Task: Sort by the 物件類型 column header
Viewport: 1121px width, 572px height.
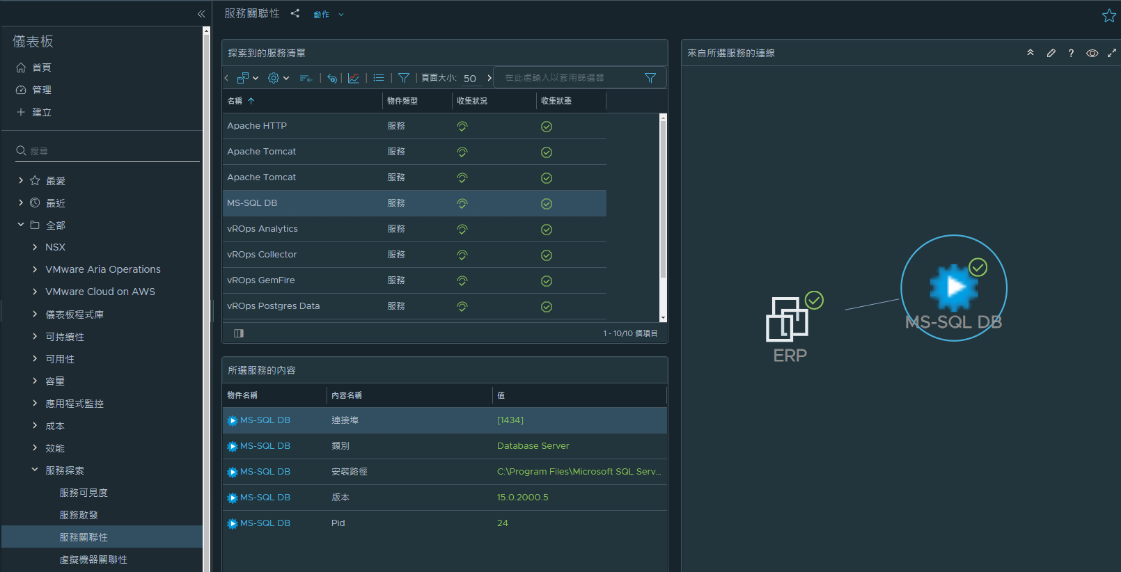Action: point(403,102)
